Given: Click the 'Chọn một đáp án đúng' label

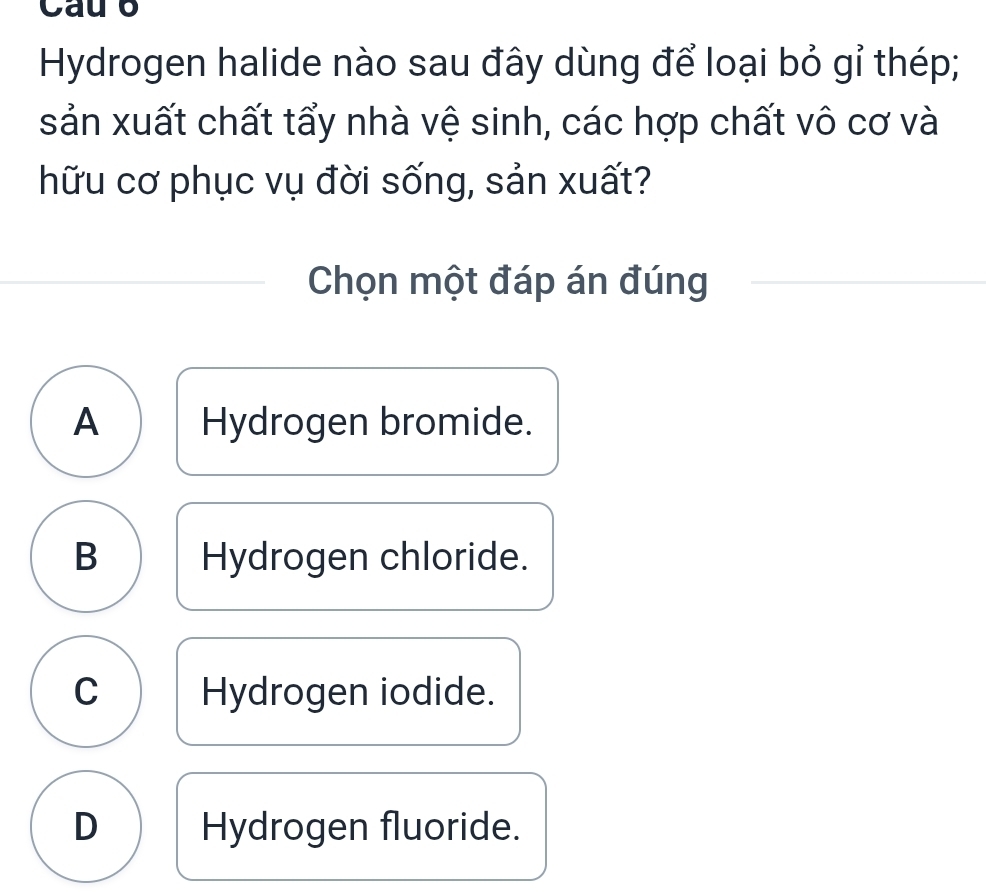Looking at the screenshot, I should click(x=508, y=283).
